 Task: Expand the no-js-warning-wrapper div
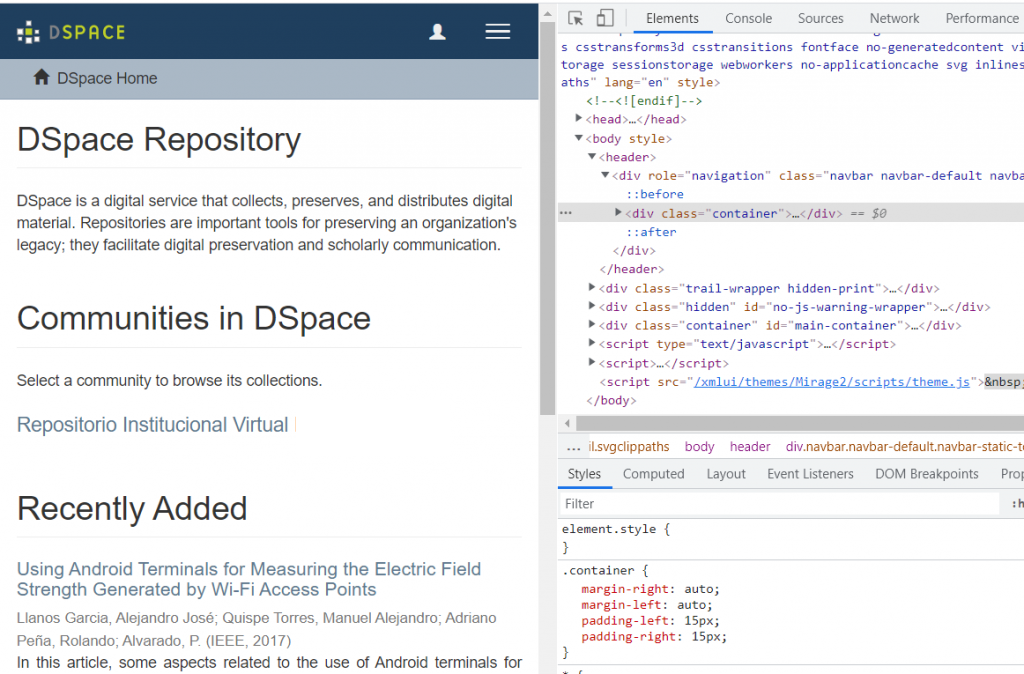592,306
